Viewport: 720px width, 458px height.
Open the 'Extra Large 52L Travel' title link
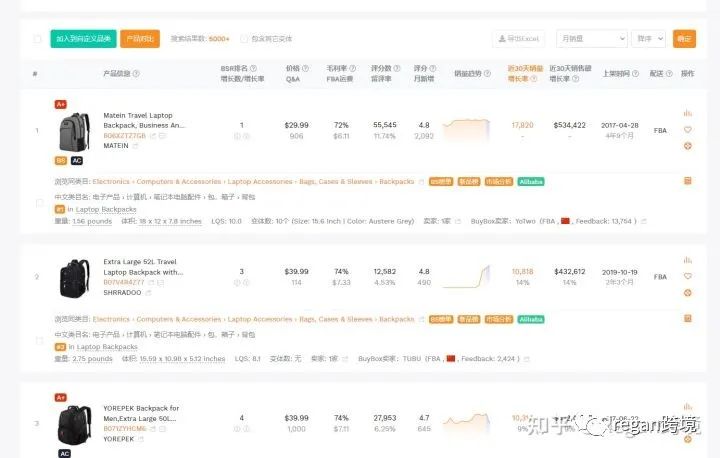click(x=143, y=267)
